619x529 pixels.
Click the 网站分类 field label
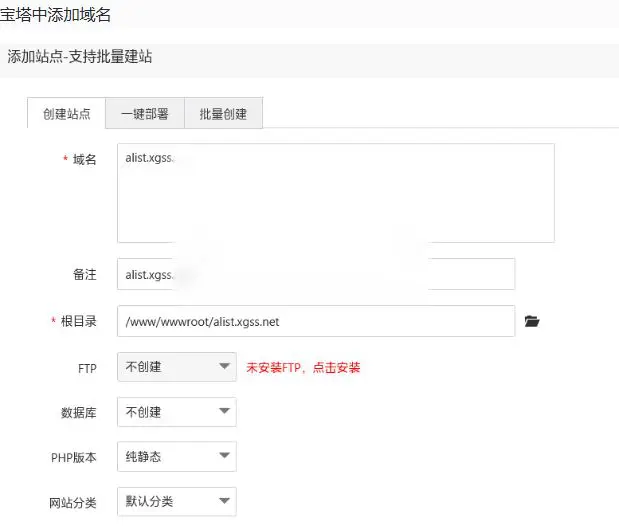tap(73, 503)
